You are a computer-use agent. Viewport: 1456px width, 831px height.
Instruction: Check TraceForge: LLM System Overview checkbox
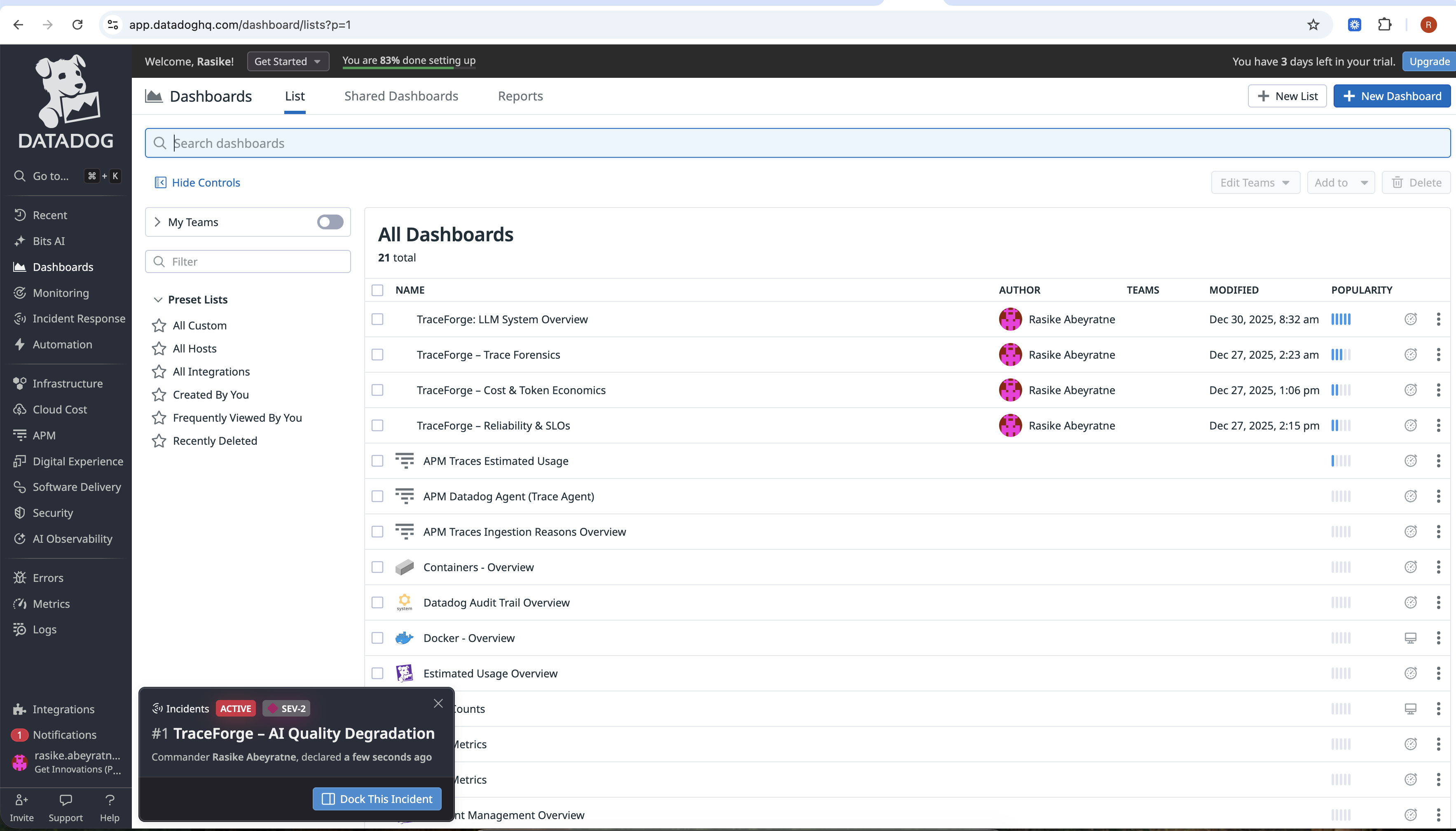tap(377, 320)
